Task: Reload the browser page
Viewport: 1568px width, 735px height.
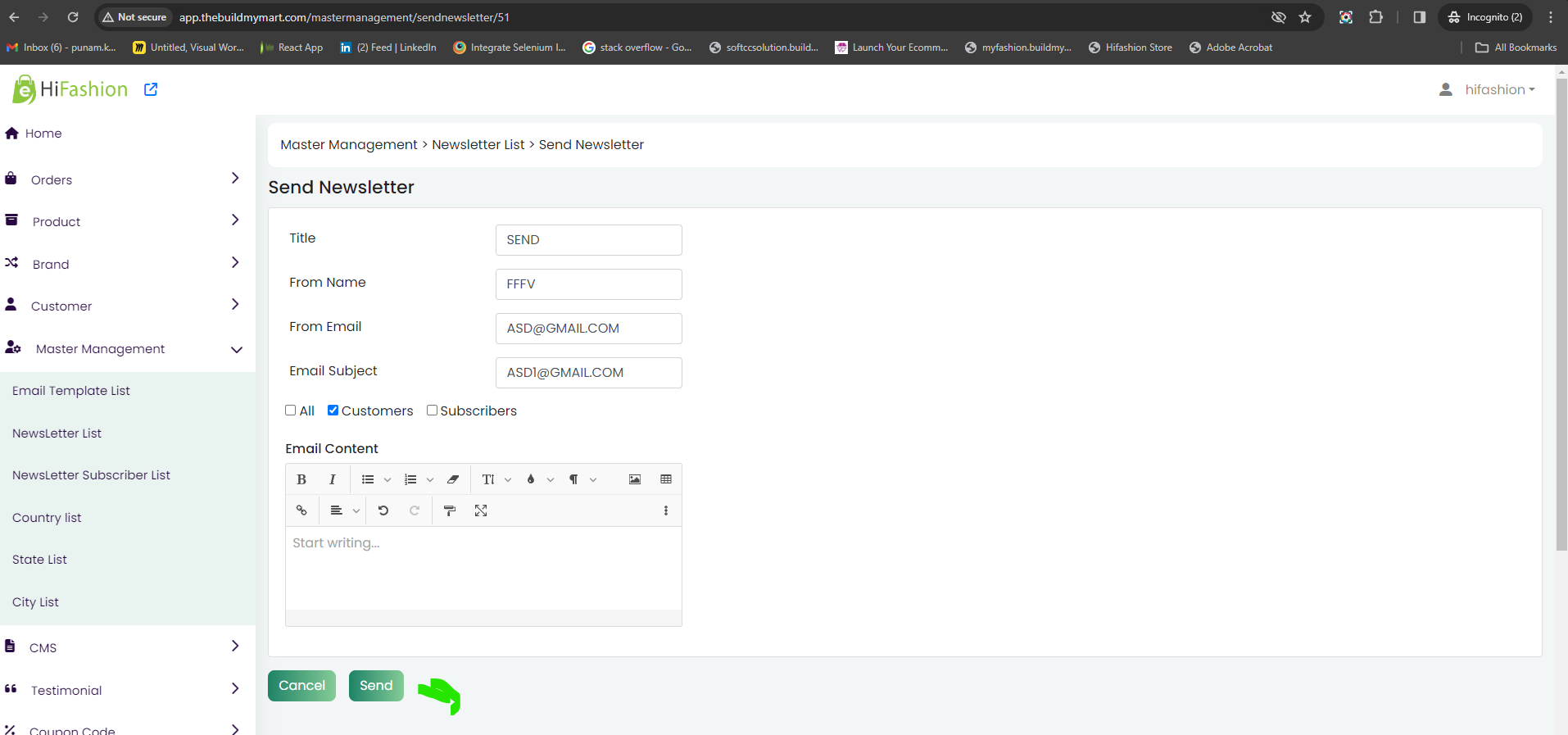Action: (73, 17)
